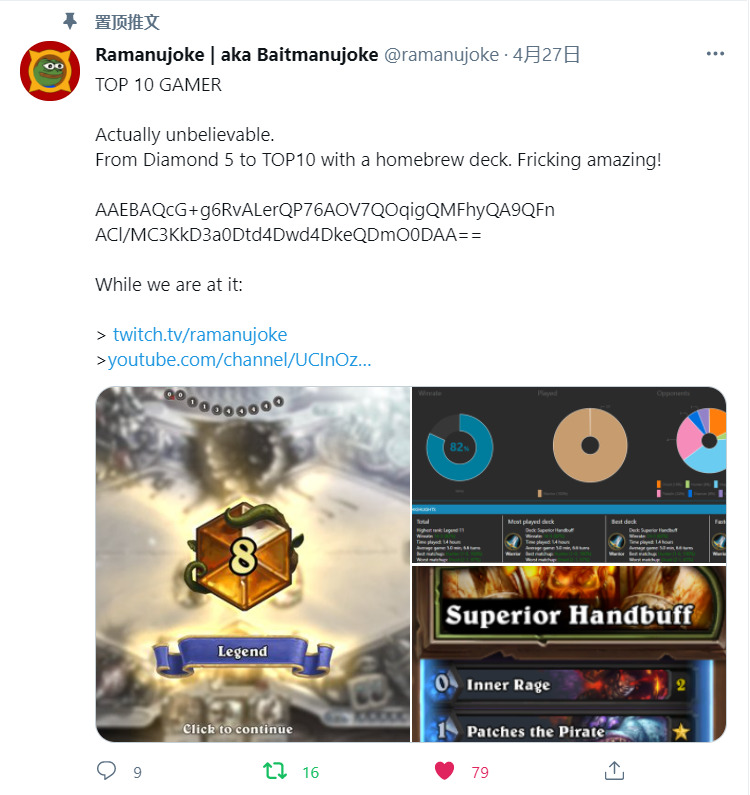
Task: Click the Ramanujoke display name
Action: [x=237, y=55]
